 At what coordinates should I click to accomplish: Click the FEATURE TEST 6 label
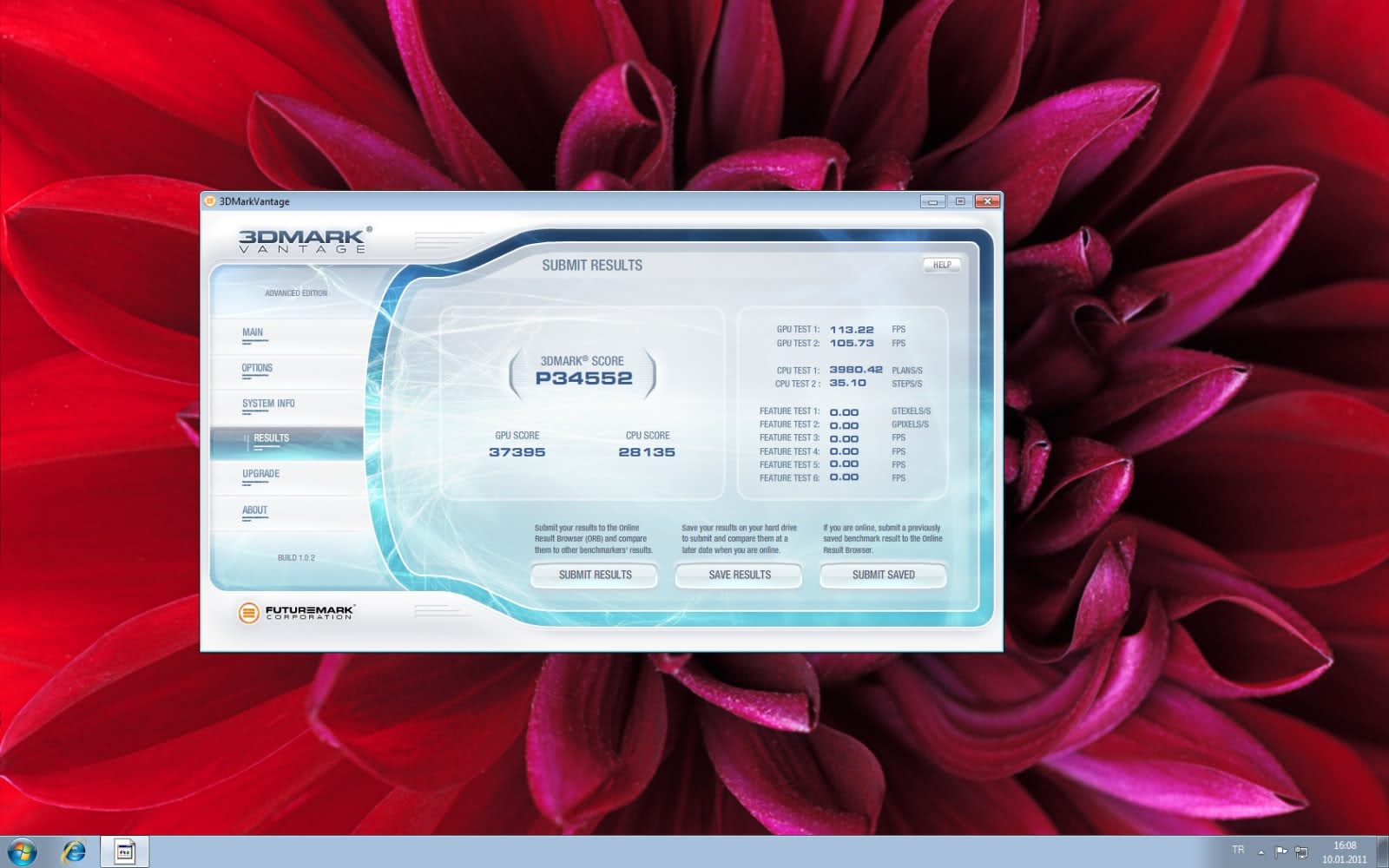pyautogui.click(x=789, y=478)
